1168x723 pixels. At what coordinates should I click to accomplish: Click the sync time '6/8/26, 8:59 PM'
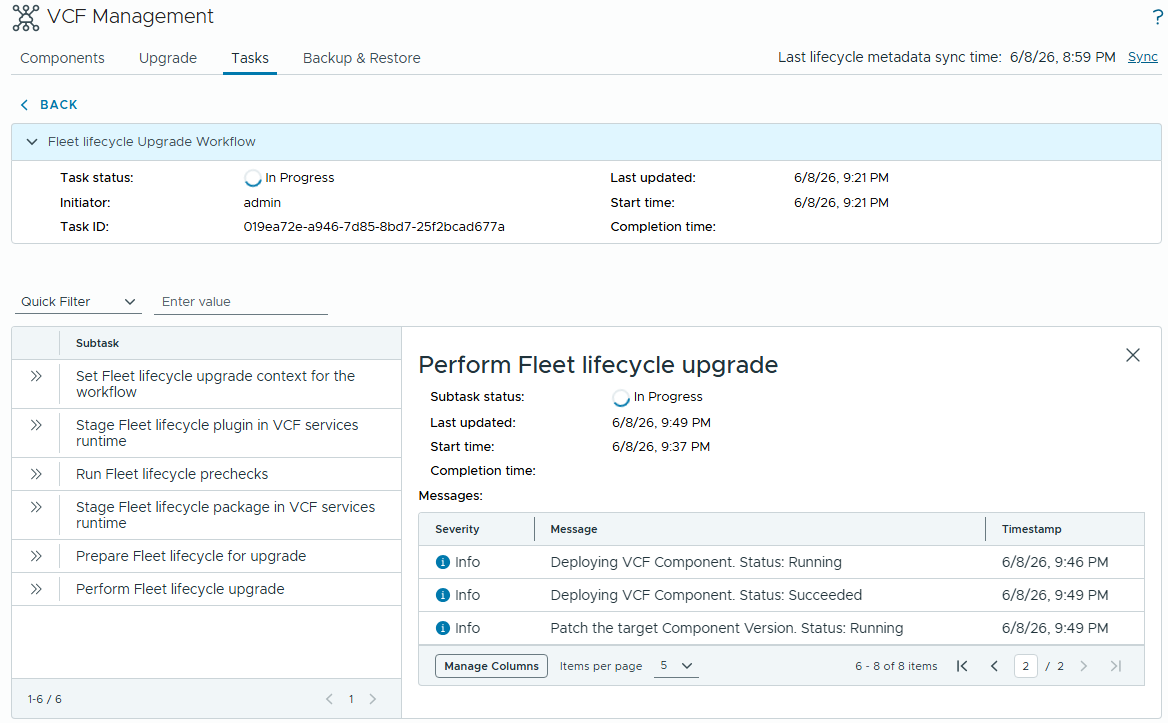pyautogui.click(x=1062, y=57)
